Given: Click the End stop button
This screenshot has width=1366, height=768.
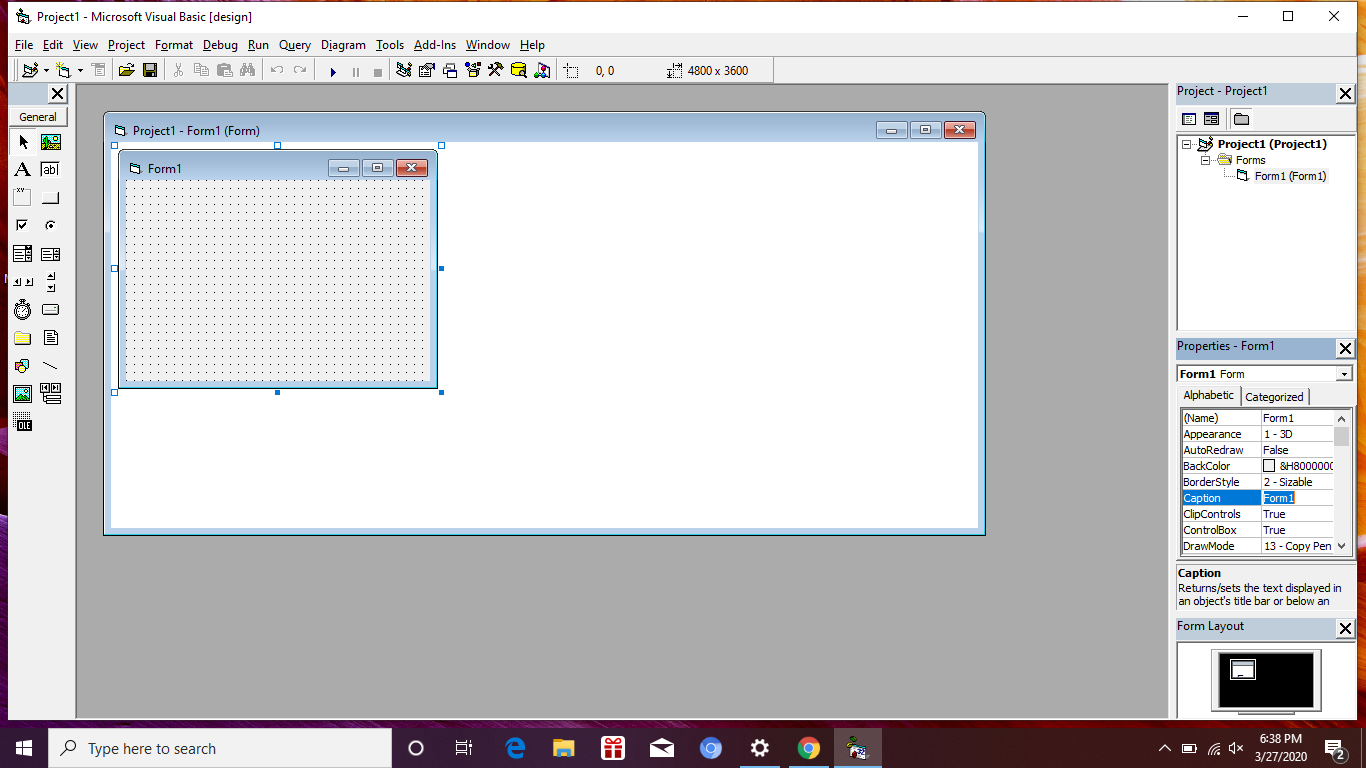Looking at the screenshot, I should pos(378,71).
